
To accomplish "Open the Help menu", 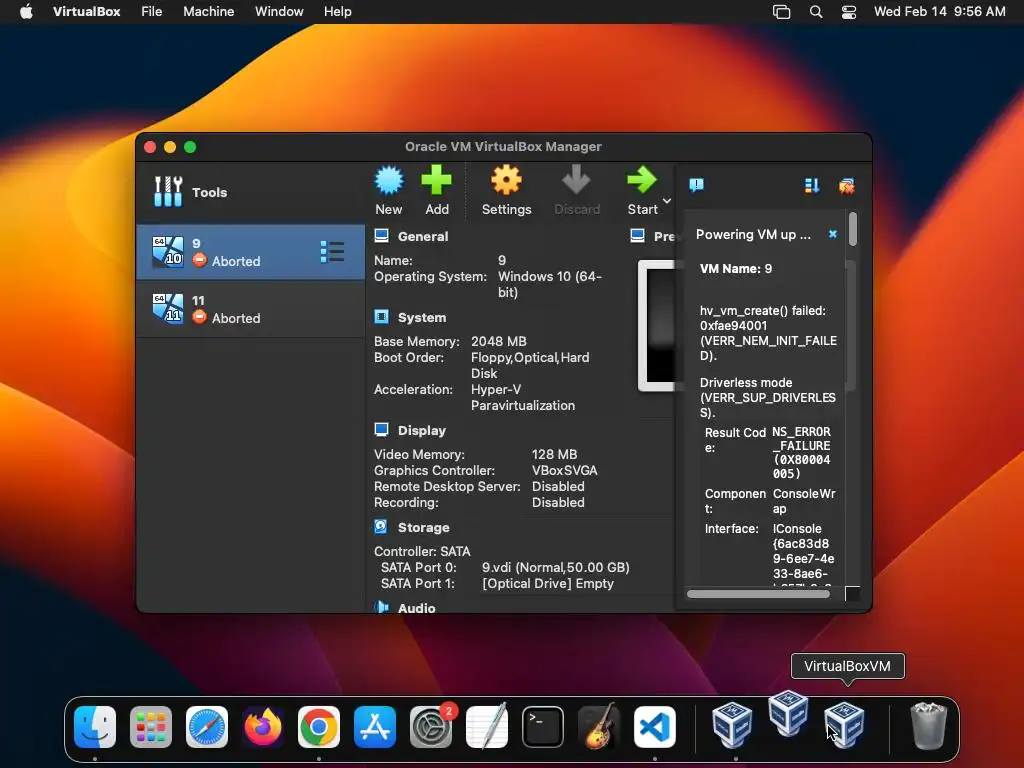I will click(338, 12).
